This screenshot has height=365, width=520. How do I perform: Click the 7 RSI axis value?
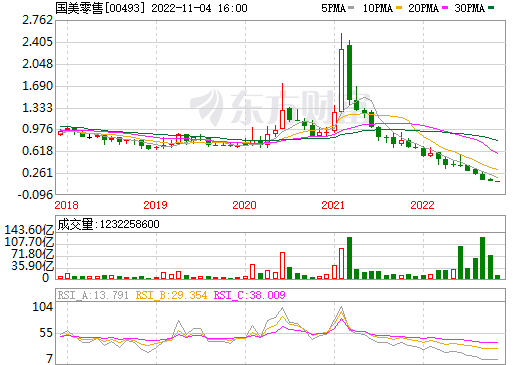coord(49,359)
